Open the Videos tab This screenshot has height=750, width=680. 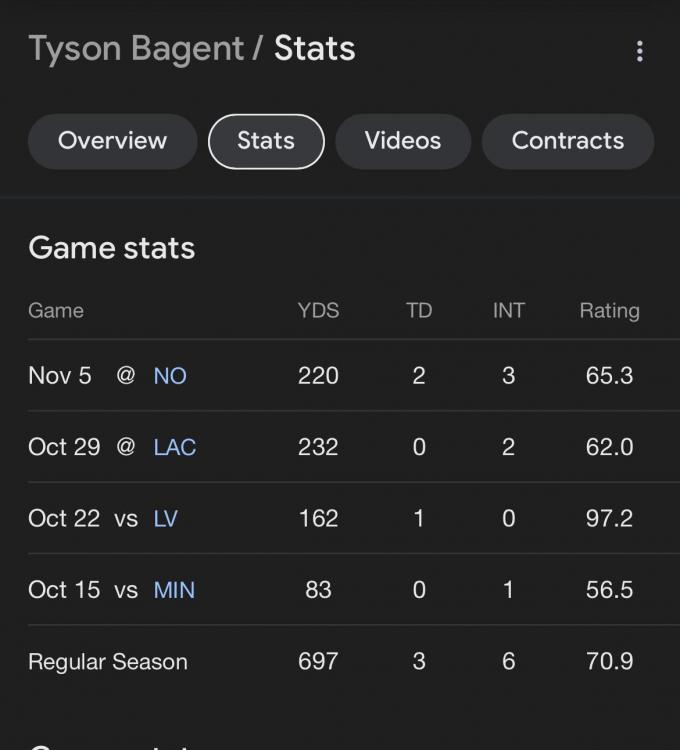(x=403, y=141)
